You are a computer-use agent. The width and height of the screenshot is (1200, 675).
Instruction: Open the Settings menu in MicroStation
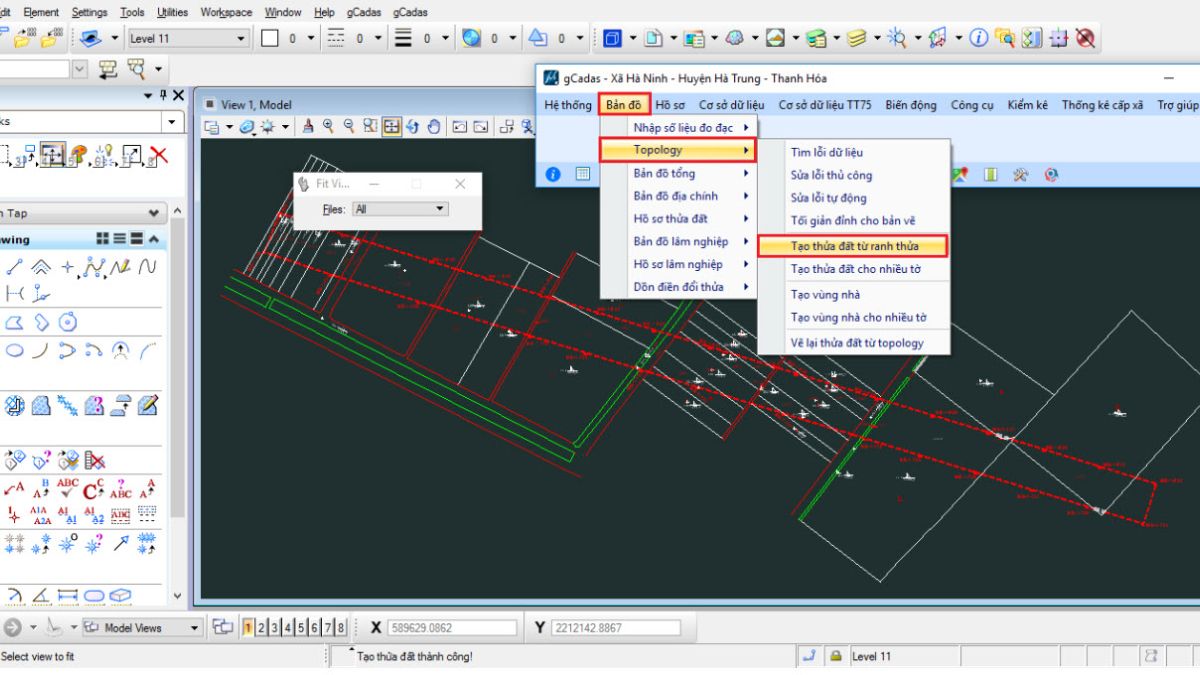point(90,12)
